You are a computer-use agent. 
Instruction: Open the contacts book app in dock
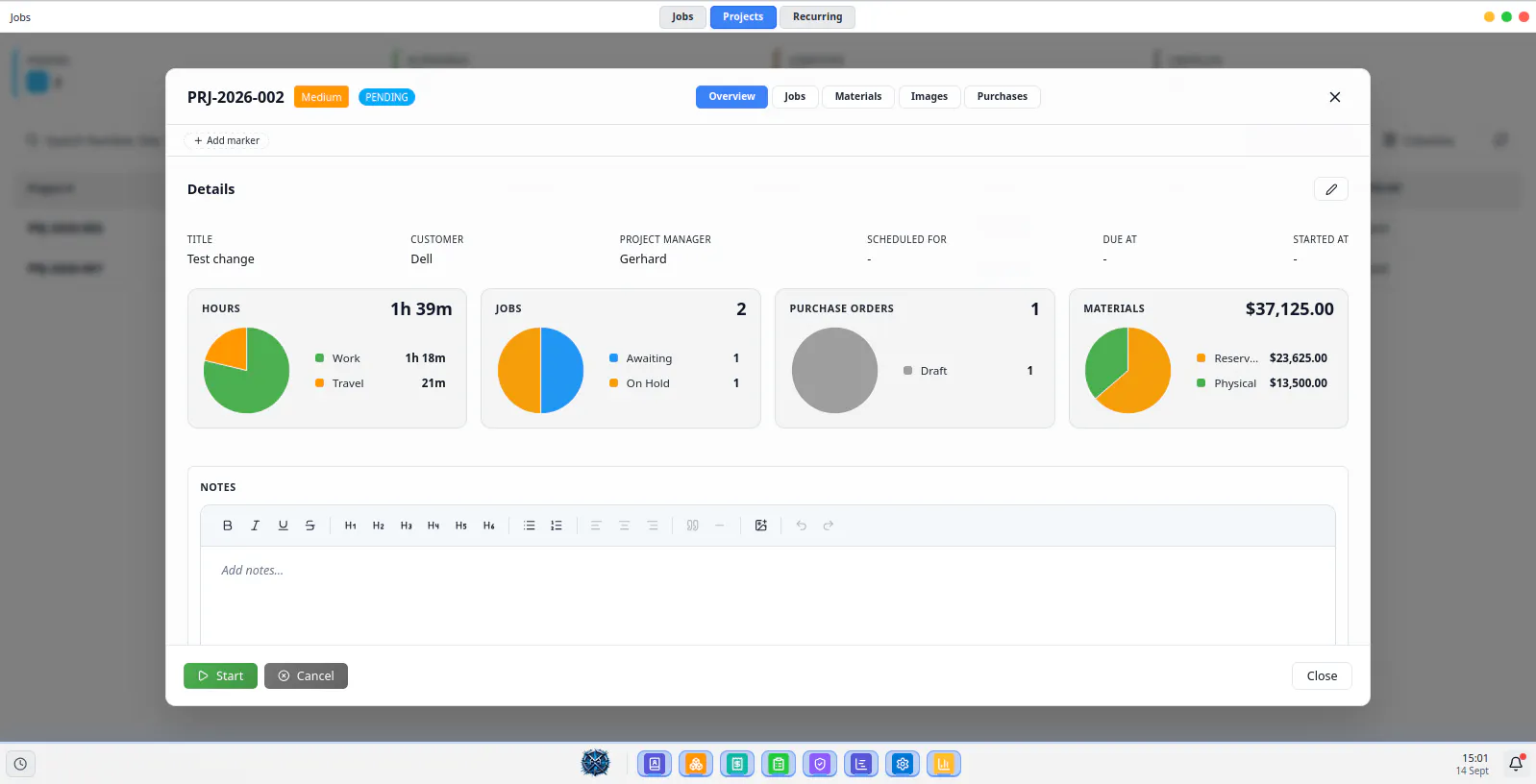tap(655, 764)
